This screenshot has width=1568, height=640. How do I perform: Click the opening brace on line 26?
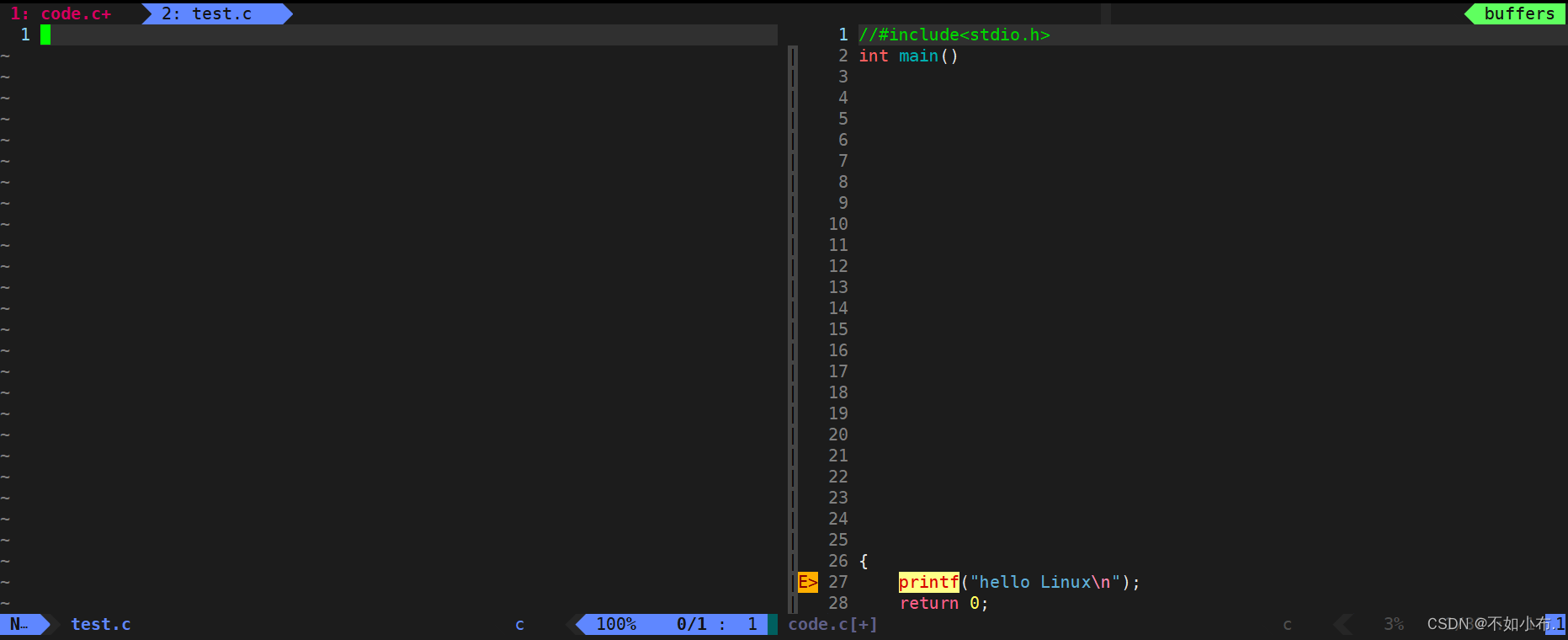click(x=864, y=561)
